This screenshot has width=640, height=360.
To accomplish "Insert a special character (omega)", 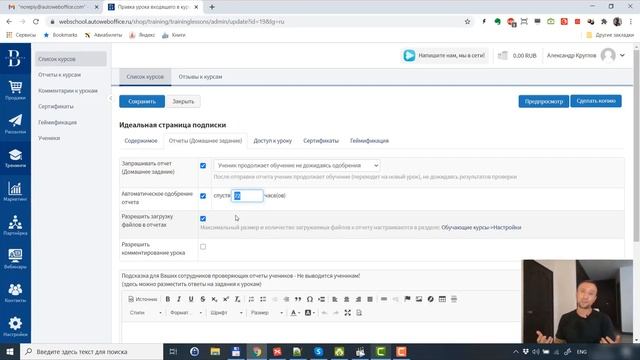I will (x=310, y=299).
